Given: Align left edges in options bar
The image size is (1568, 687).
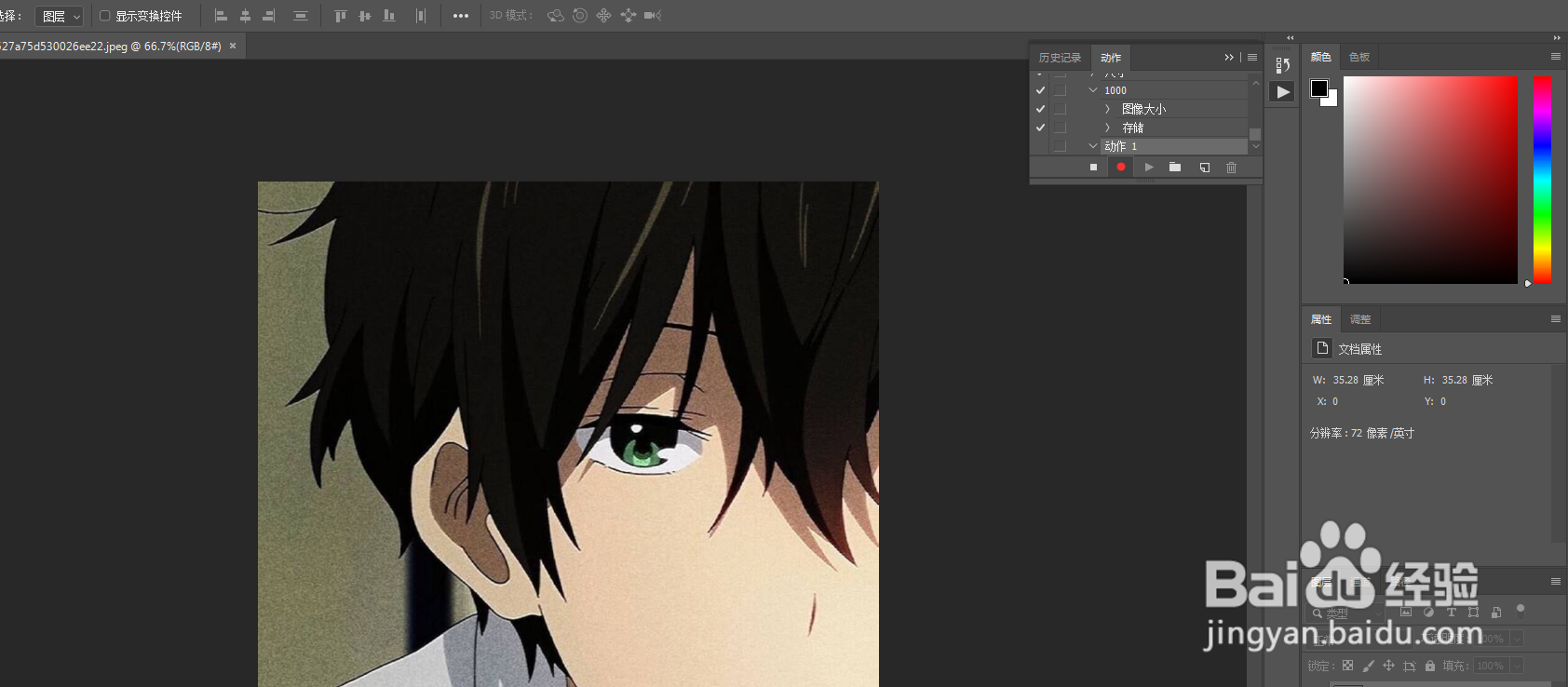Looking at the screenshot, I should click(x=221, y=16).
